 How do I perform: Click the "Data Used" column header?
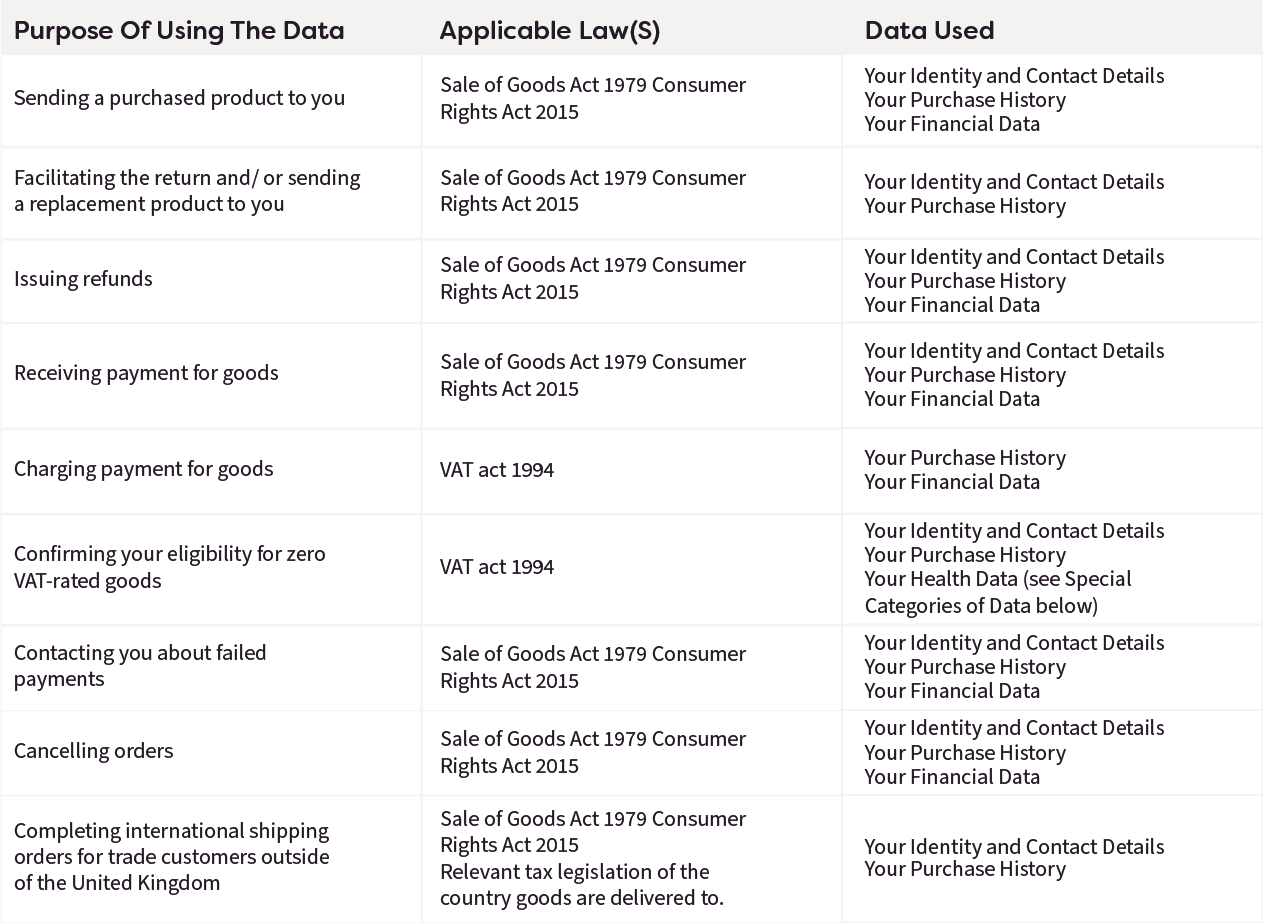929,31
